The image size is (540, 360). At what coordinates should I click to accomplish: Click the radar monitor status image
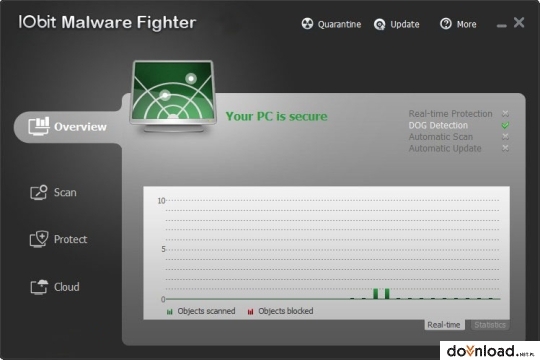(173, 96)
